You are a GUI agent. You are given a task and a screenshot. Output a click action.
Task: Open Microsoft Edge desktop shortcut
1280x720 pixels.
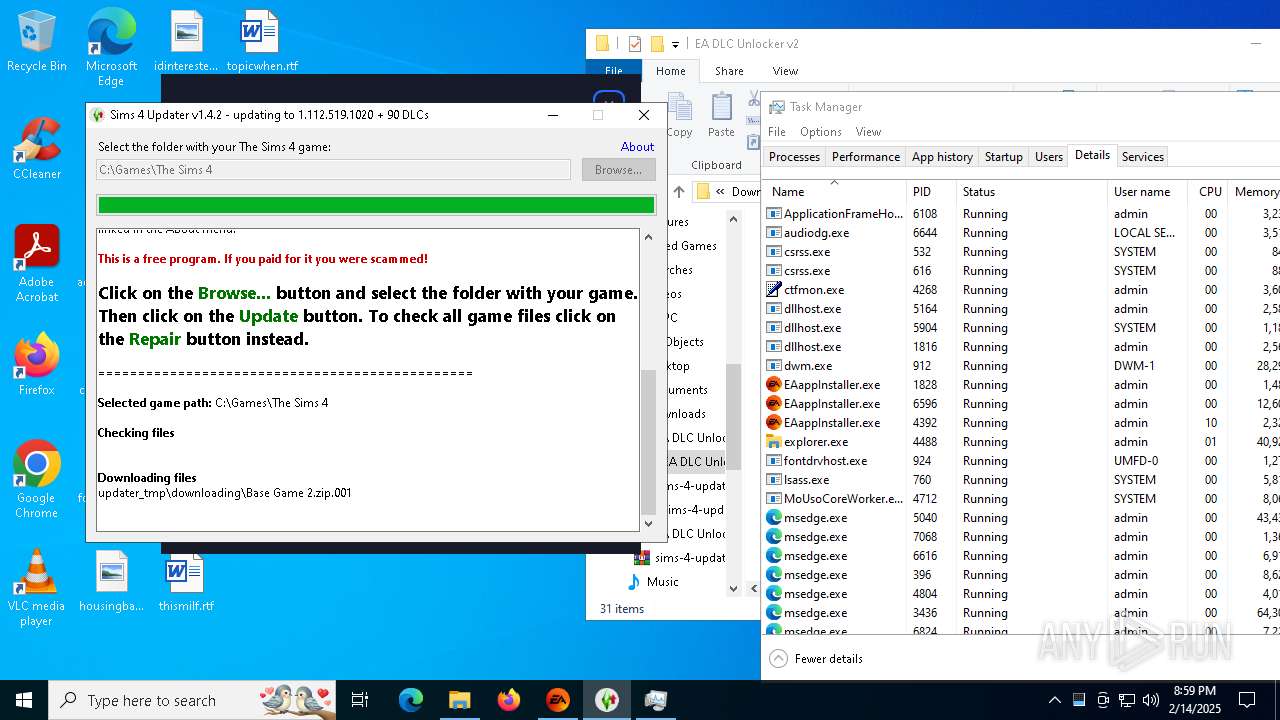pos(111,48)
